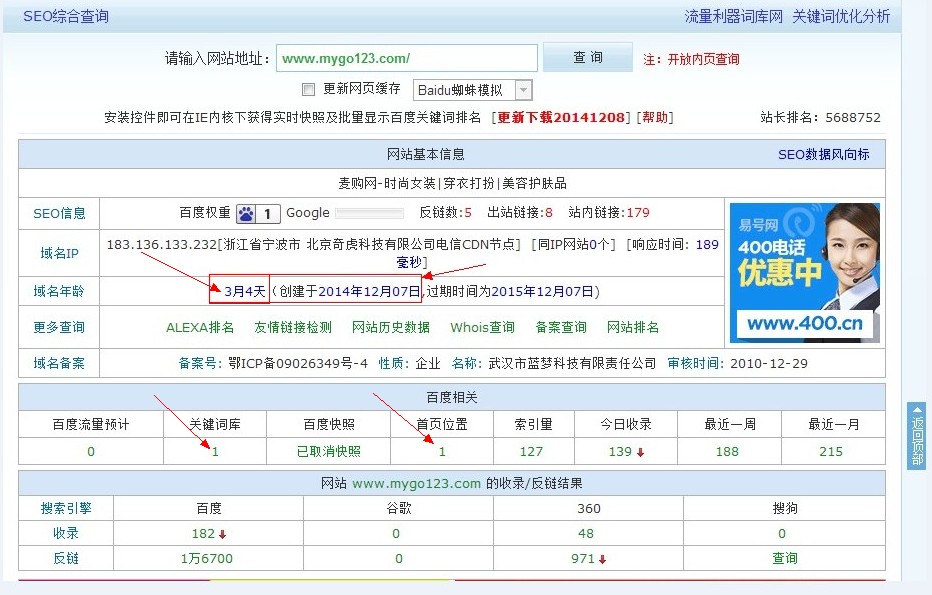The height and width of the screenshot is (595, 932).
Task: Click the red down arrow next to 139
Action: click(640, 452)
